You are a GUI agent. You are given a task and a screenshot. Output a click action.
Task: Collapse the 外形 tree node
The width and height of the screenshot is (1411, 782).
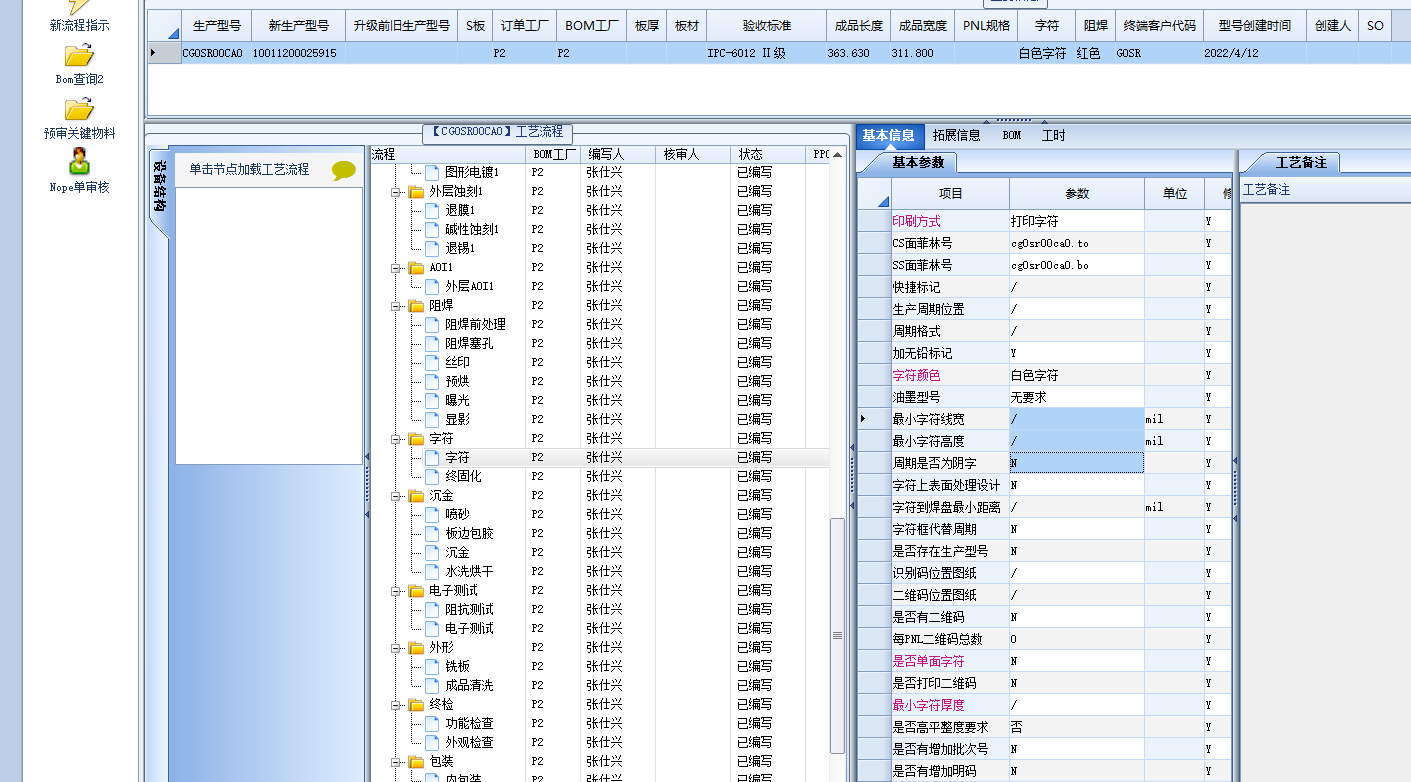pos(395,647)
